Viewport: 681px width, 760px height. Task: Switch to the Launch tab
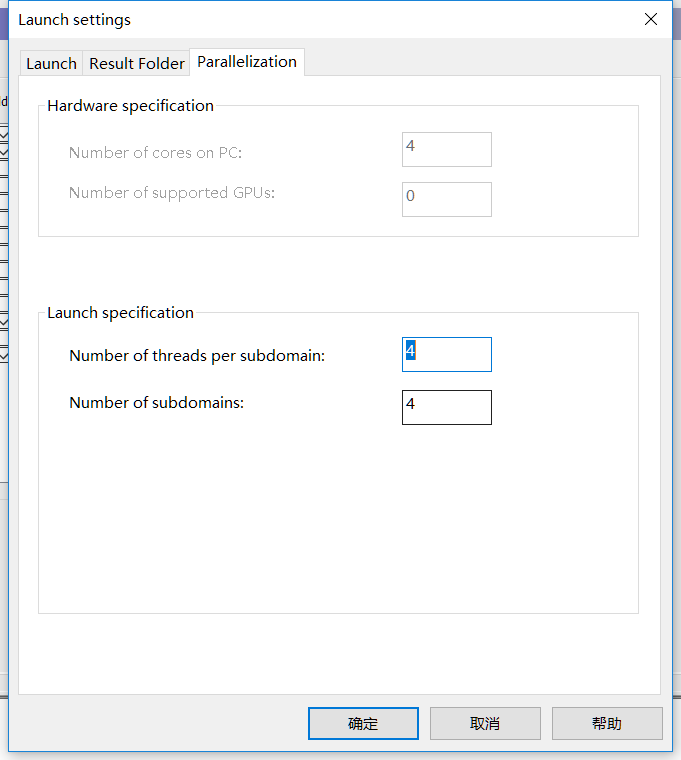tap(51, 63)
